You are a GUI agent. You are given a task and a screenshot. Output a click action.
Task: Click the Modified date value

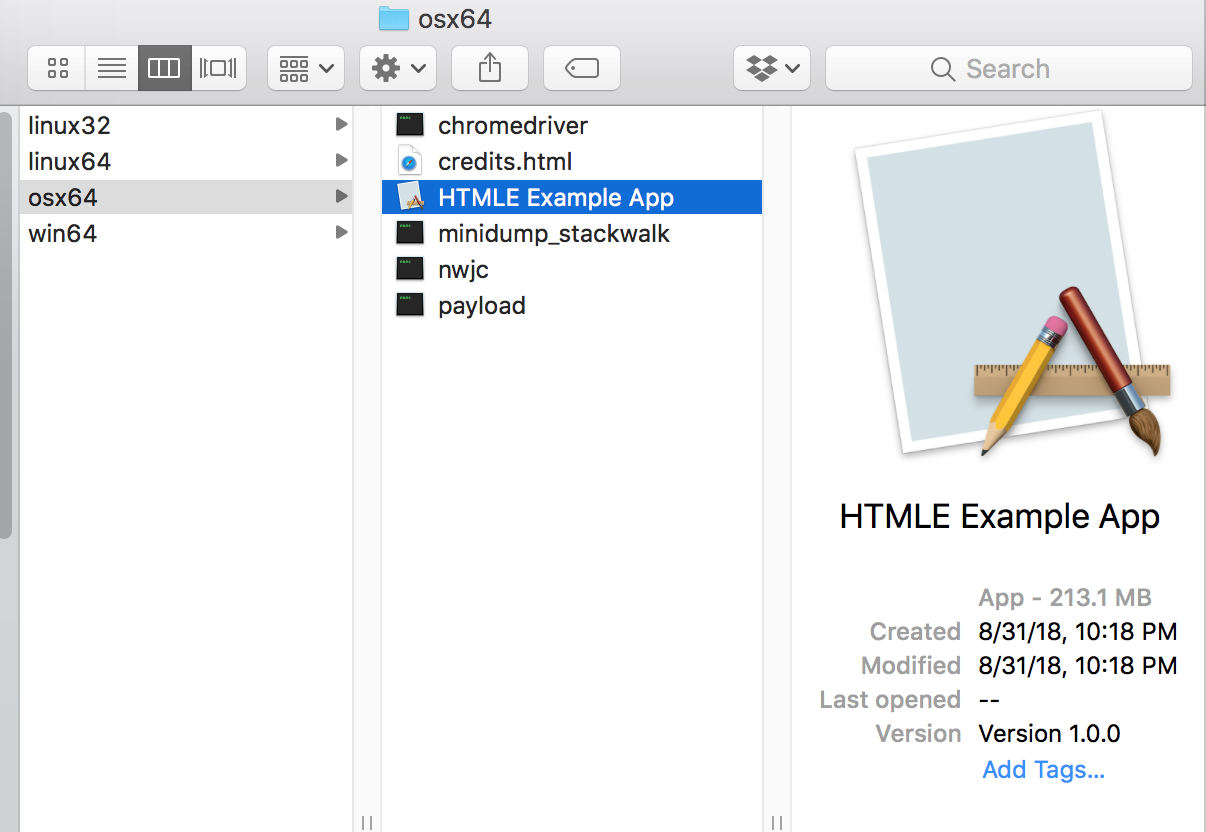pos(1078,666)
